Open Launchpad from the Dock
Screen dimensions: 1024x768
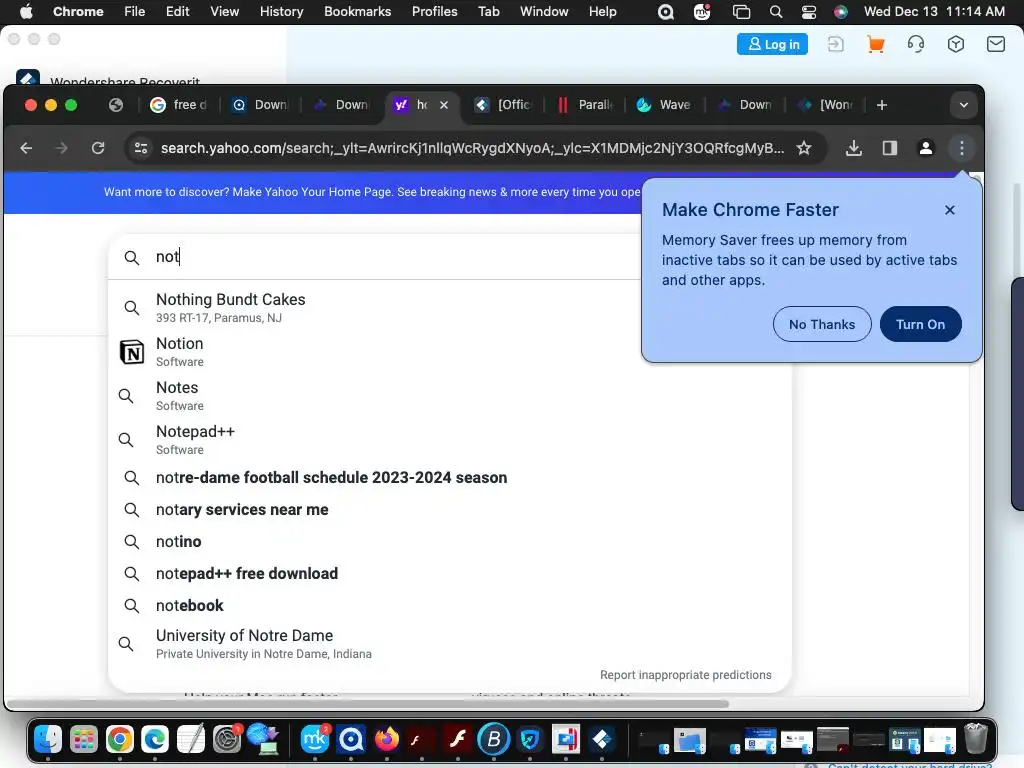tap(84, 739)
